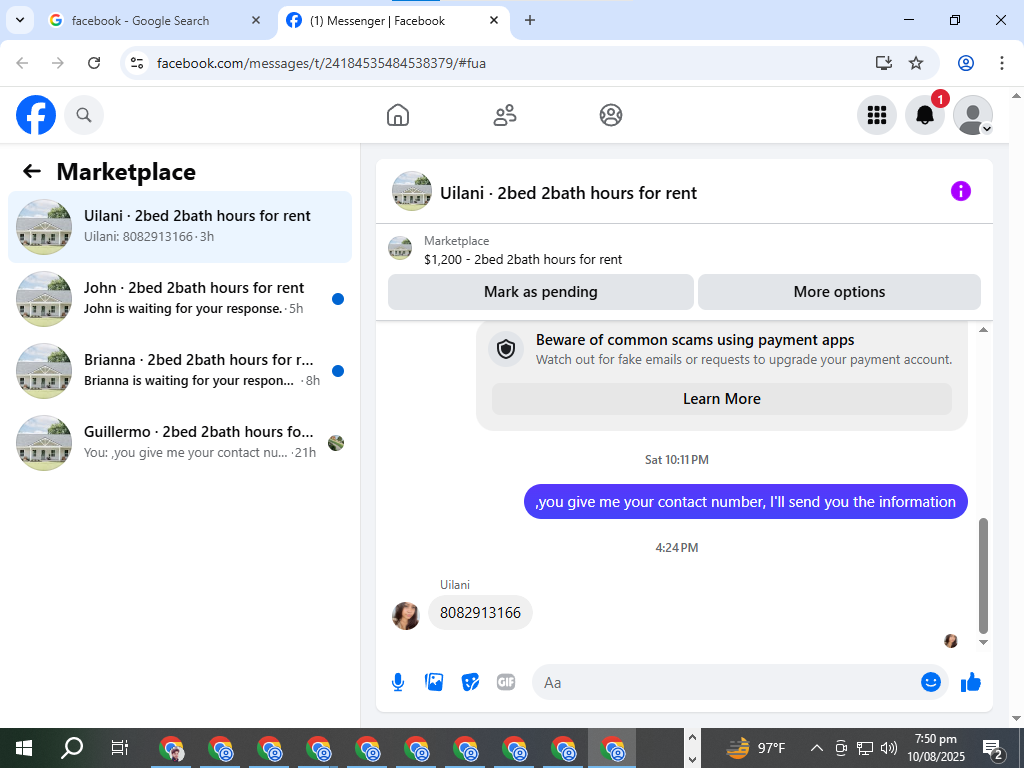
Task: Open the Friends icon in top navigation
Action: (505, 115)
